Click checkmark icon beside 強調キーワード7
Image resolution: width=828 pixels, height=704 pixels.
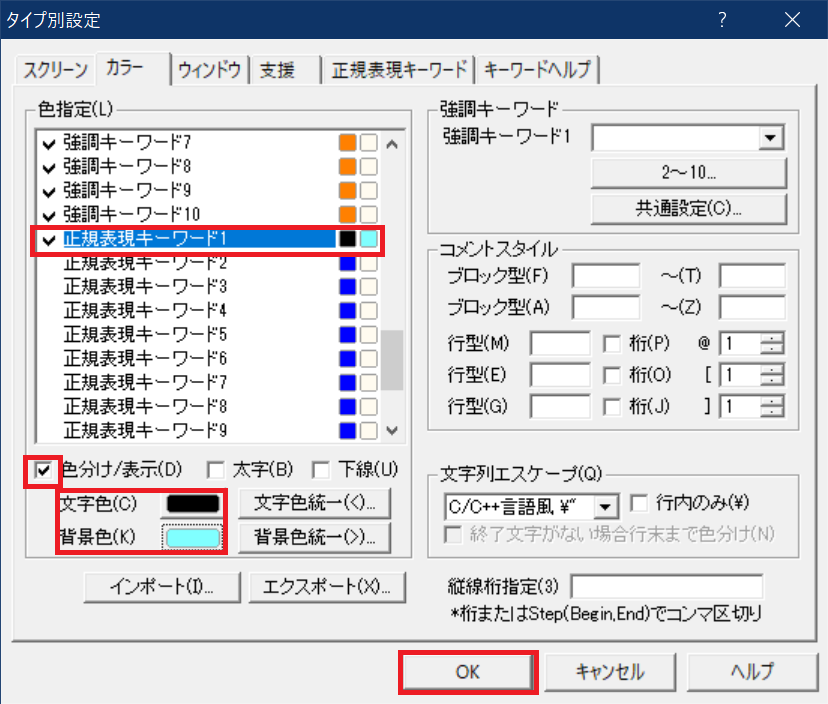49,142
